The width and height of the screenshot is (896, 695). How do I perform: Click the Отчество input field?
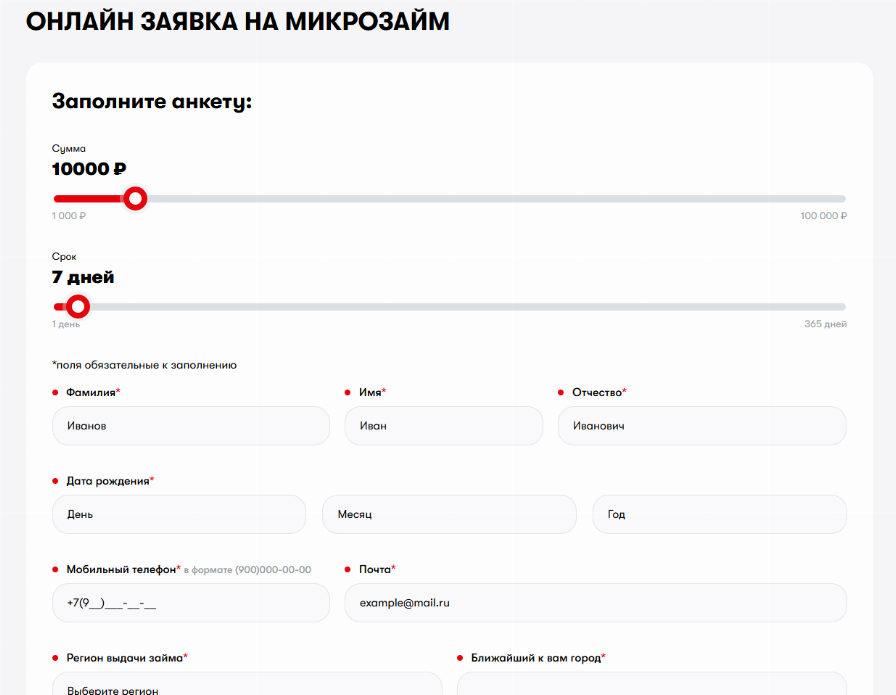click(x=702, y=426)
